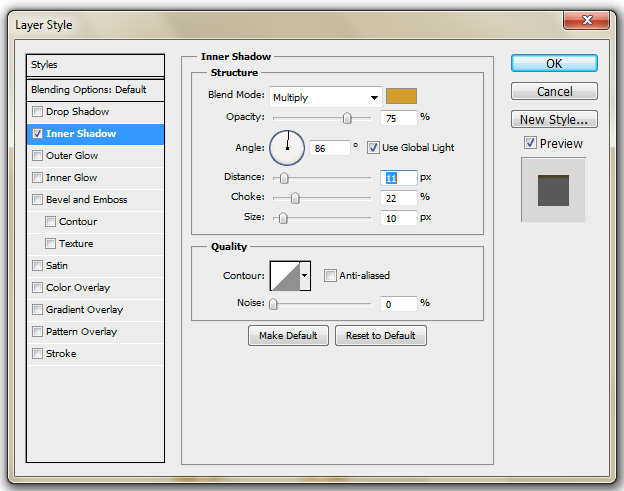Viewport: 624px width, 491px height.
Task: Select Bevel and Emboss in styles list
Action: tap(86, 200)
